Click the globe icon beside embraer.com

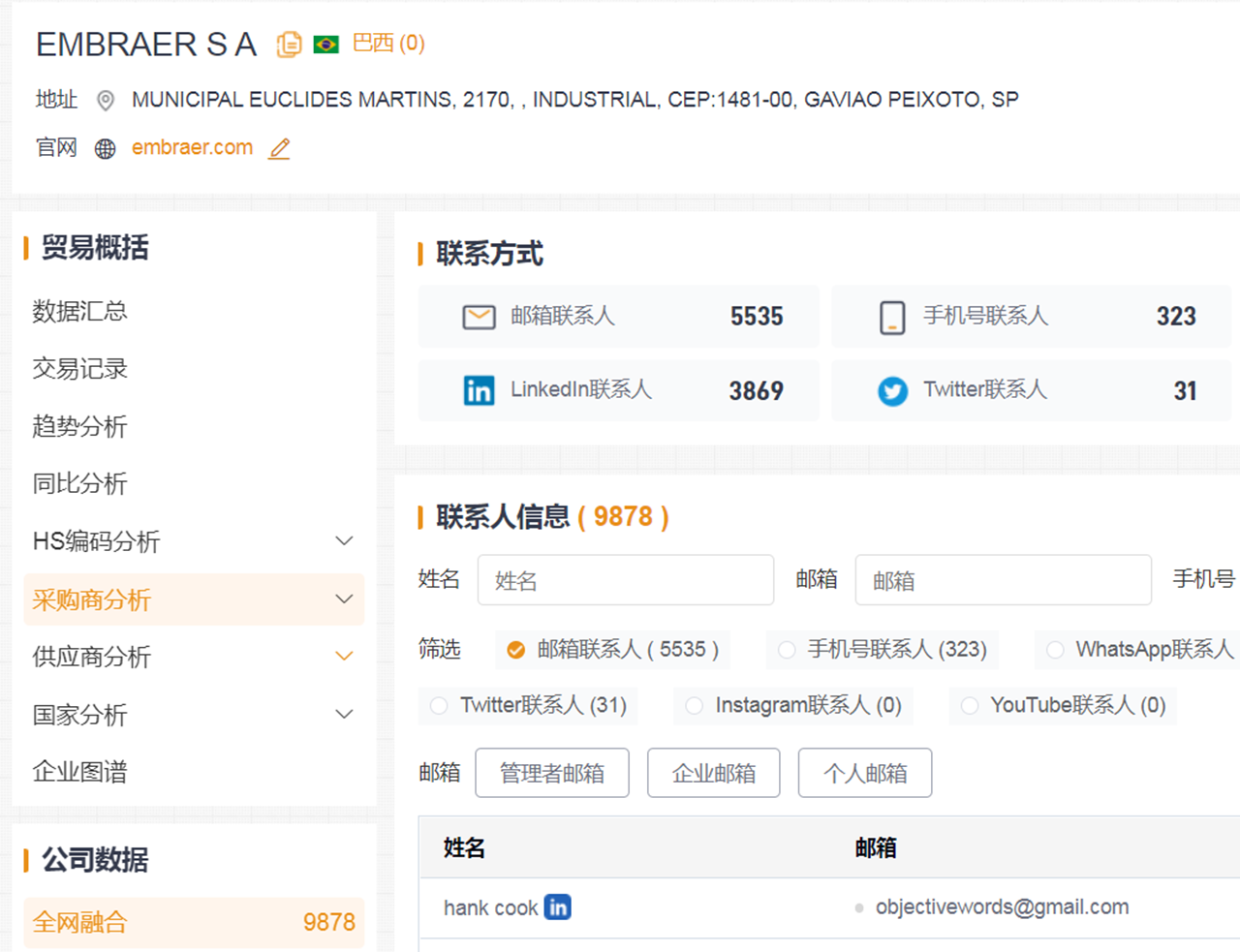pyautogui.click(x=106, y=148)
